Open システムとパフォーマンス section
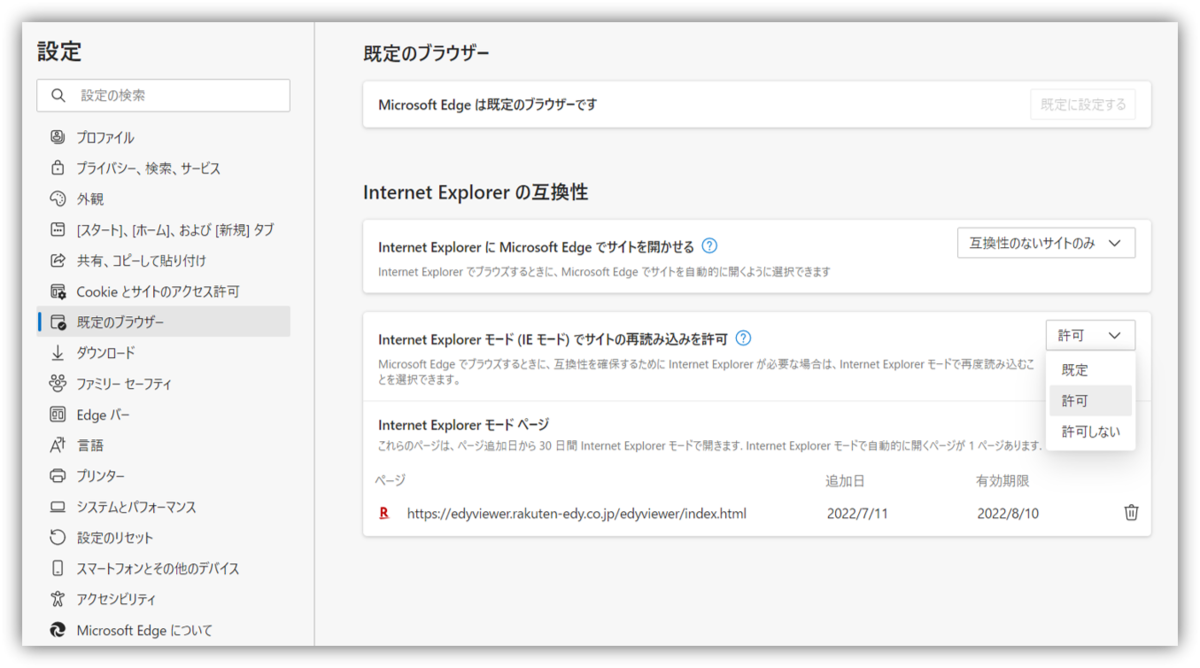1200x668 pixels. tap(164, 507)
